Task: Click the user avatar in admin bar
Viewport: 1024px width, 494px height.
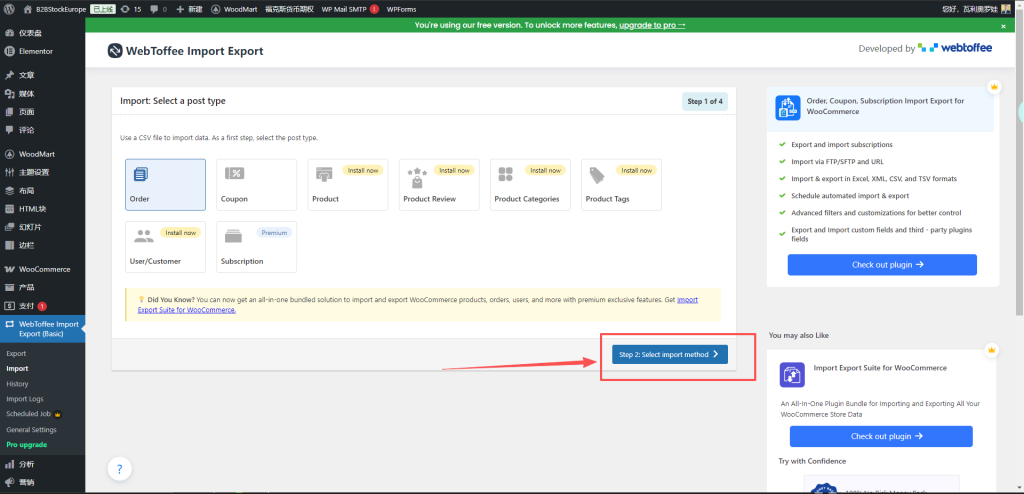Action: pos(1008,9)
